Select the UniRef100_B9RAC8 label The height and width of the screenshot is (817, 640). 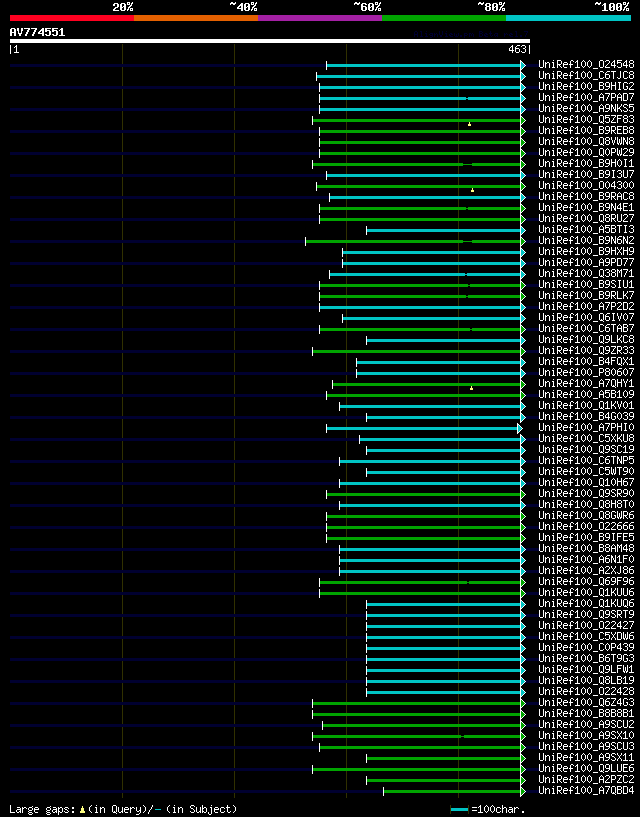[x=586, y=196]
